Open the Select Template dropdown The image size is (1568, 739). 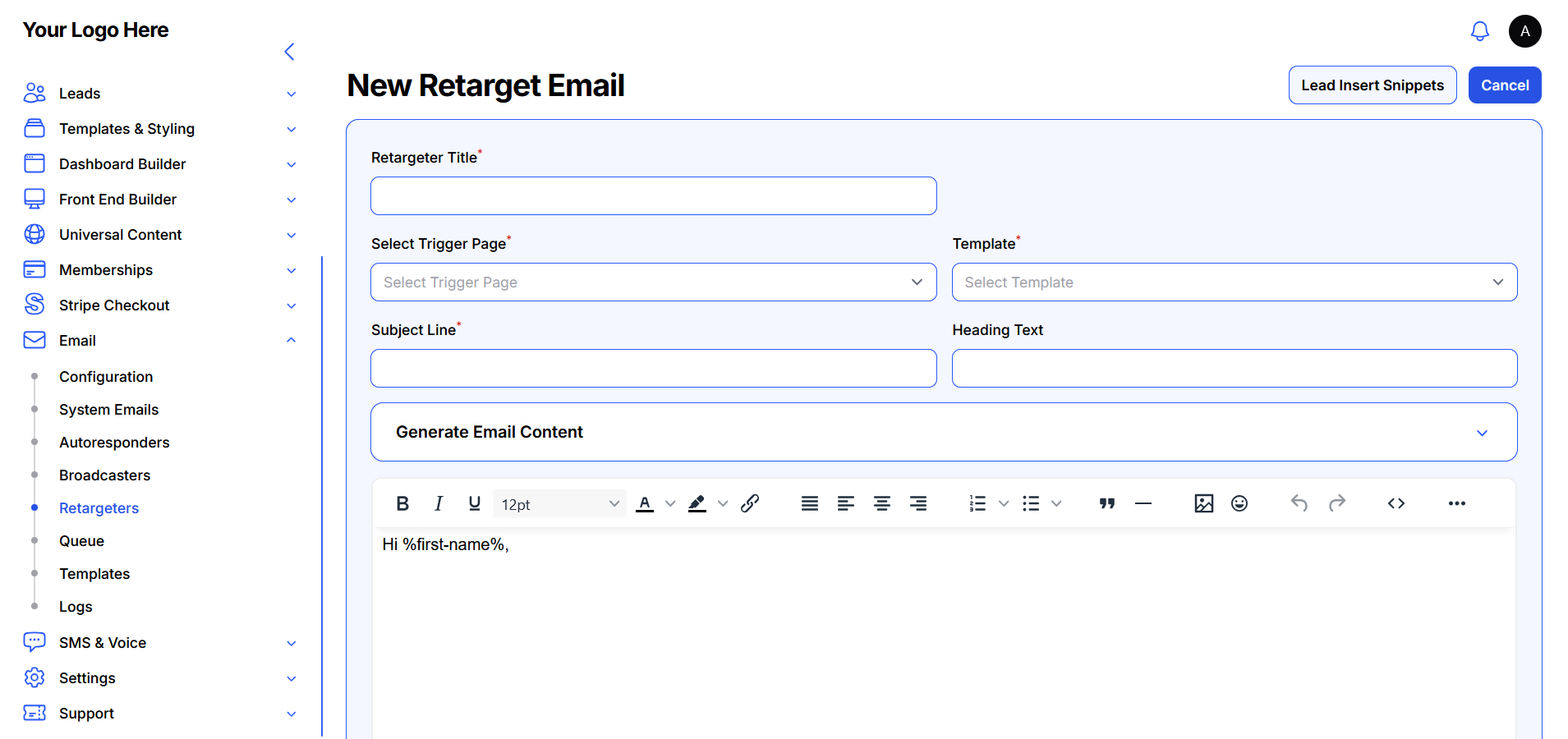click(1234, 282)
